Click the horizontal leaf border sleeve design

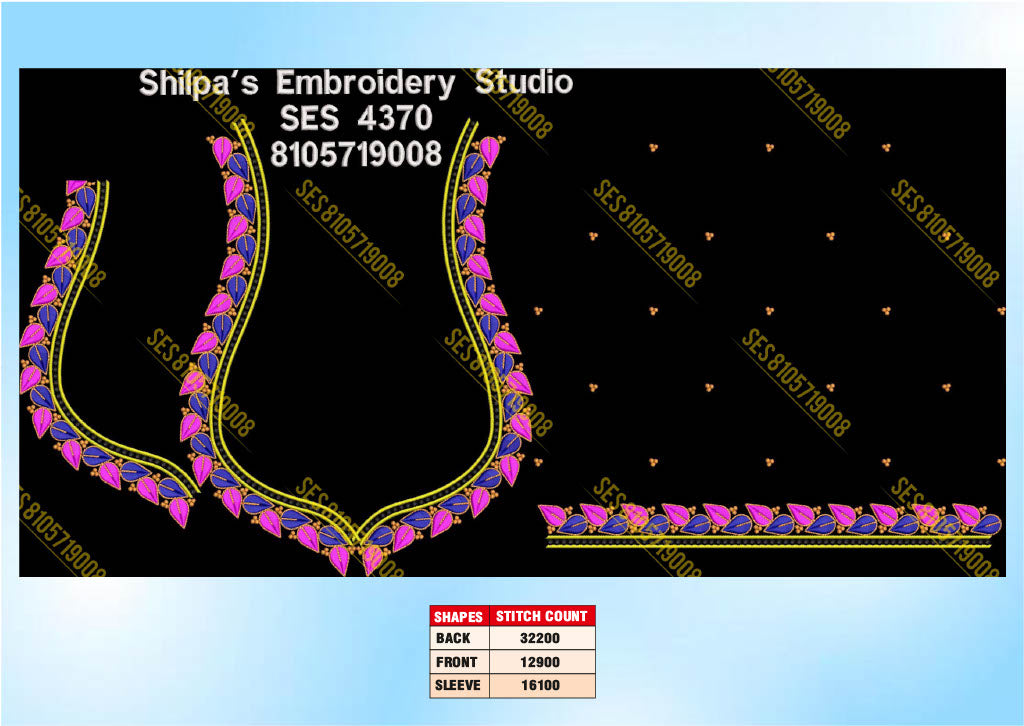pyautogui.click(x=770, y=525)
